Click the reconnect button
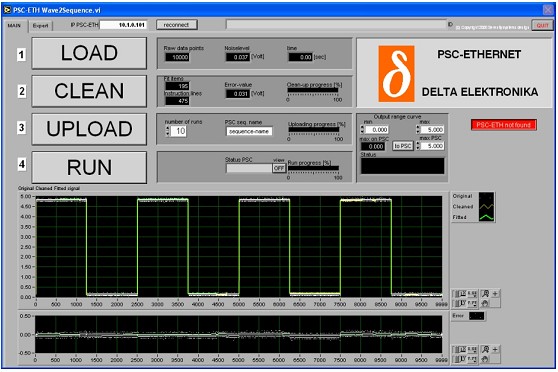Screen dimensions: 558x372 (x=177, y=25)
